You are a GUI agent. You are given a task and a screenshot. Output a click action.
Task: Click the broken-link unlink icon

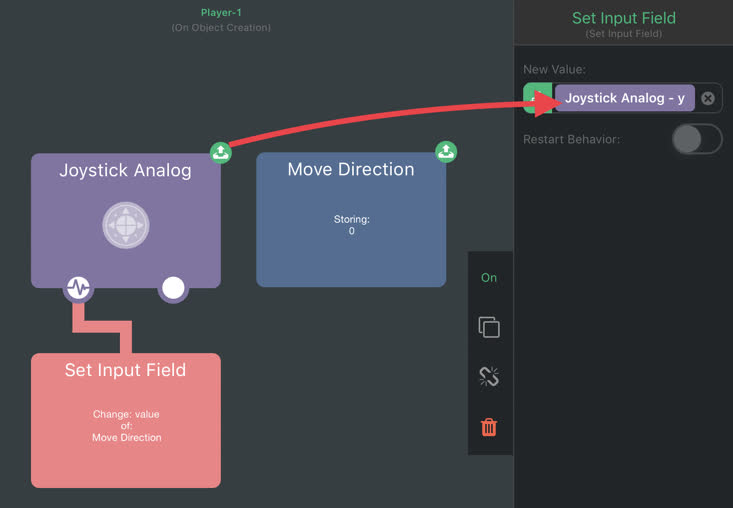coord(489,377)
